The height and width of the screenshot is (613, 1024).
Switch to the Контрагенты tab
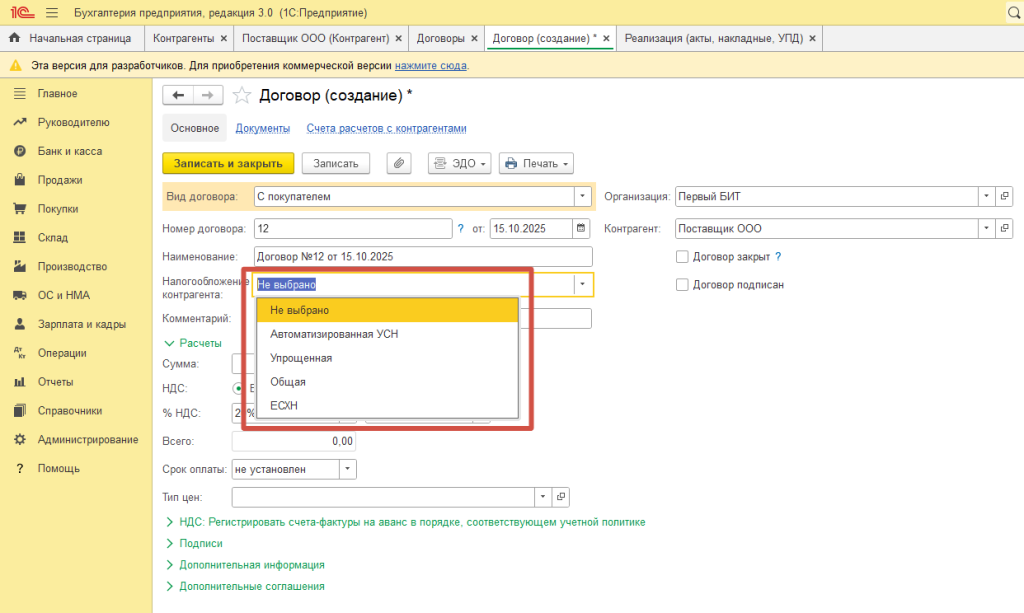coord(188,38)
